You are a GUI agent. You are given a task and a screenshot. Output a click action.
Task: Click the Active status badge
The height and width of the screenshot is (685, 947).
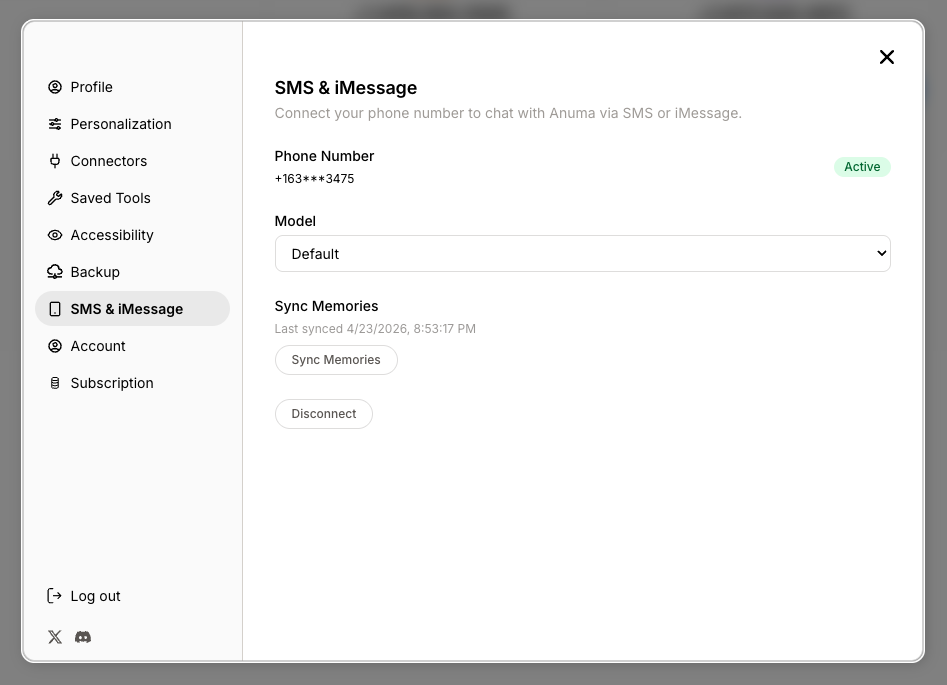click(x=862, y=167)
